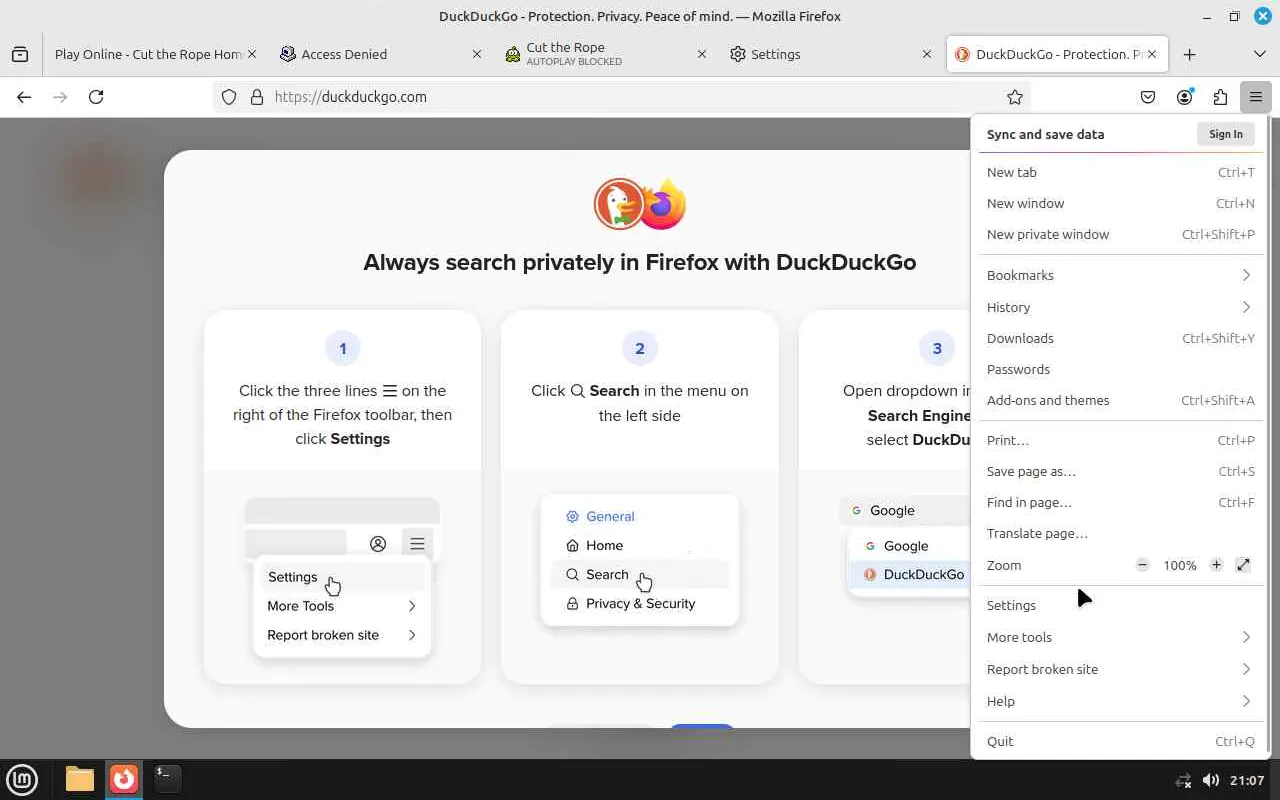
Task: Open the Extensions puzzle-piece icon
Action: (x=1220, y=97)
